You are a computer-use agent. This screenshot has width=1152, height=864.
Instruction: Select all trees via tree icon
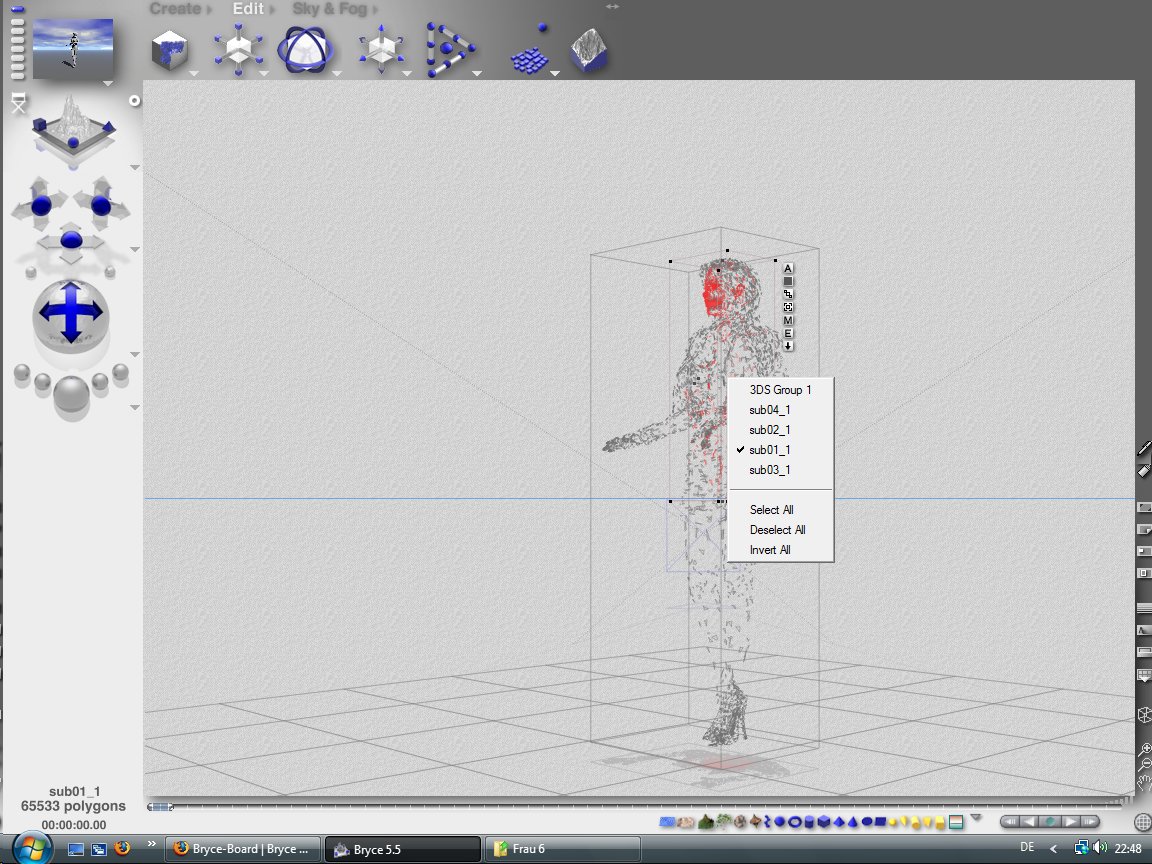724,821
